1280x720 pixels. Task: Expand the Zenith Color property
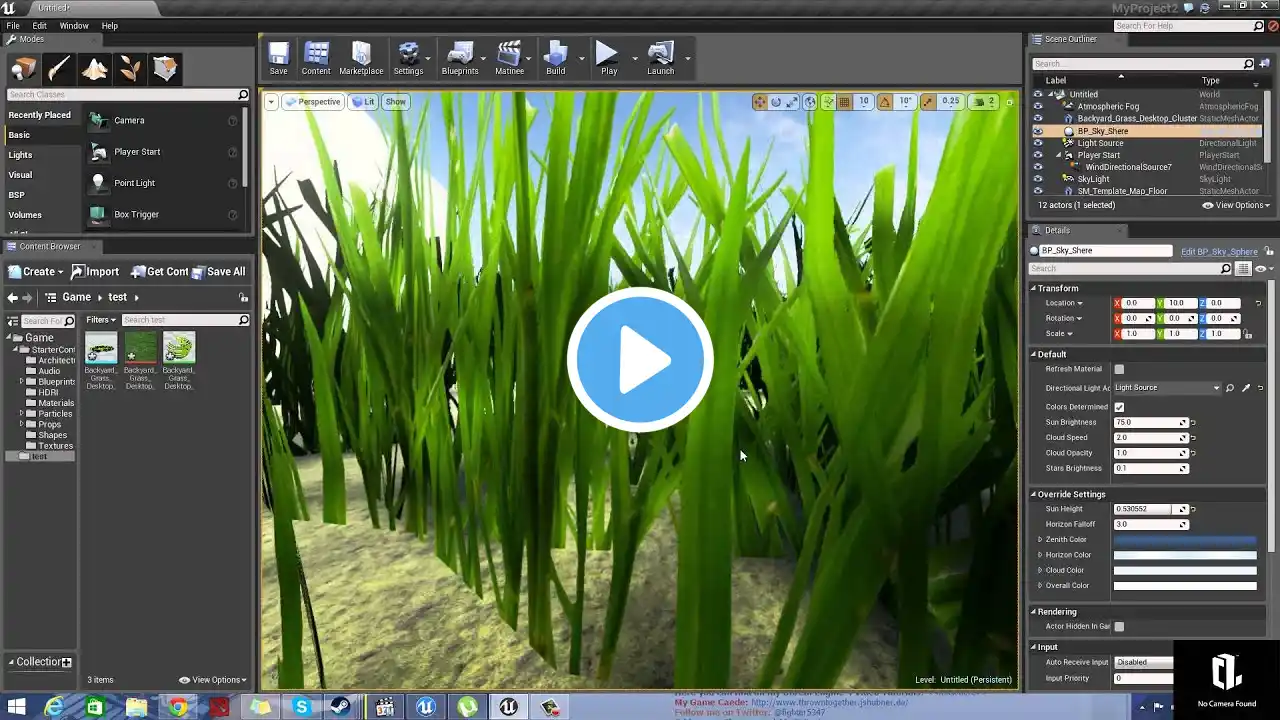(x=1040, y=540)
